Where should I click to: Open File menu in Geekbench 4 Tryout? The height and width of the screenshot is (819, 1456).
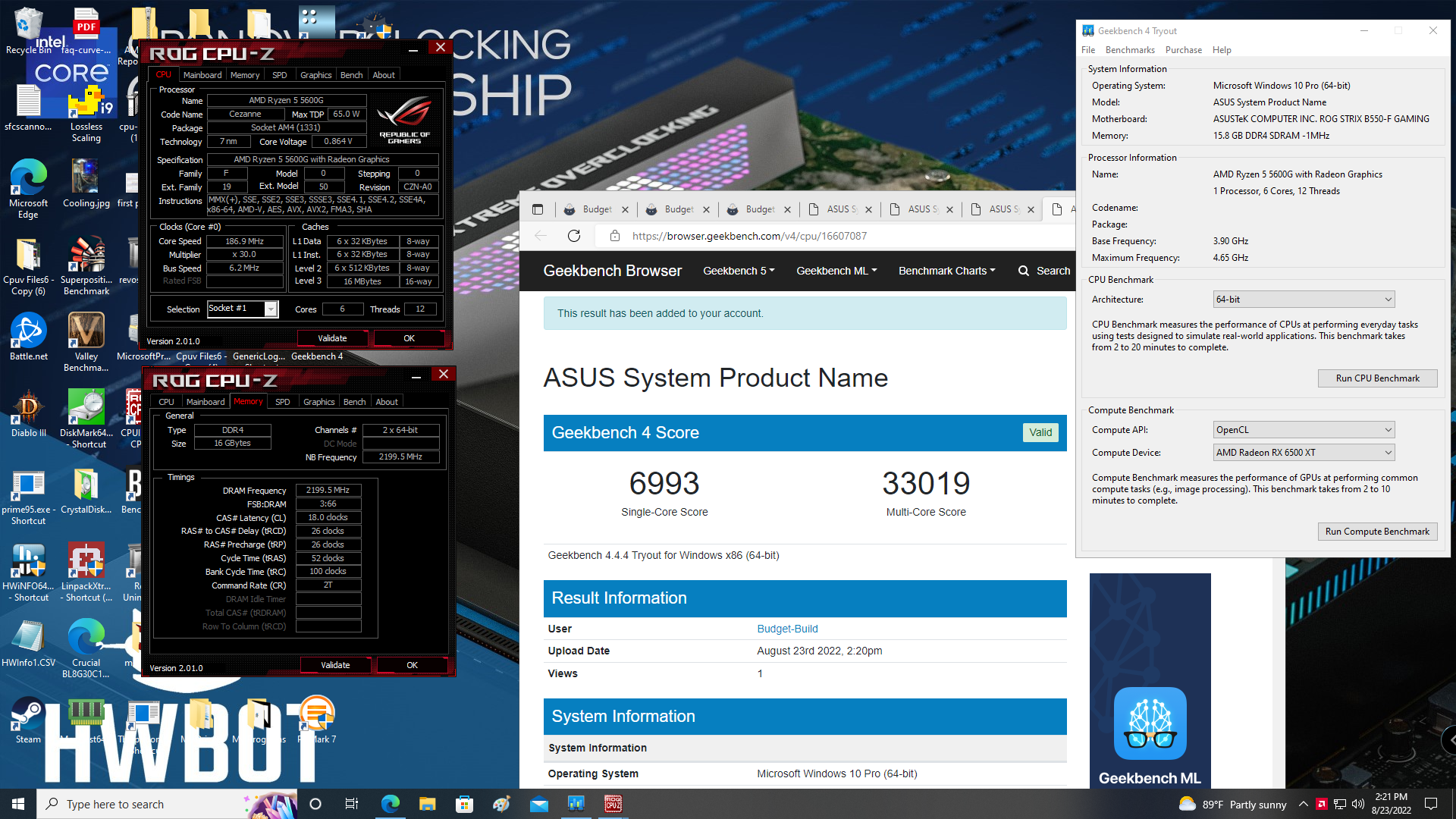[x=1088, y=50]
